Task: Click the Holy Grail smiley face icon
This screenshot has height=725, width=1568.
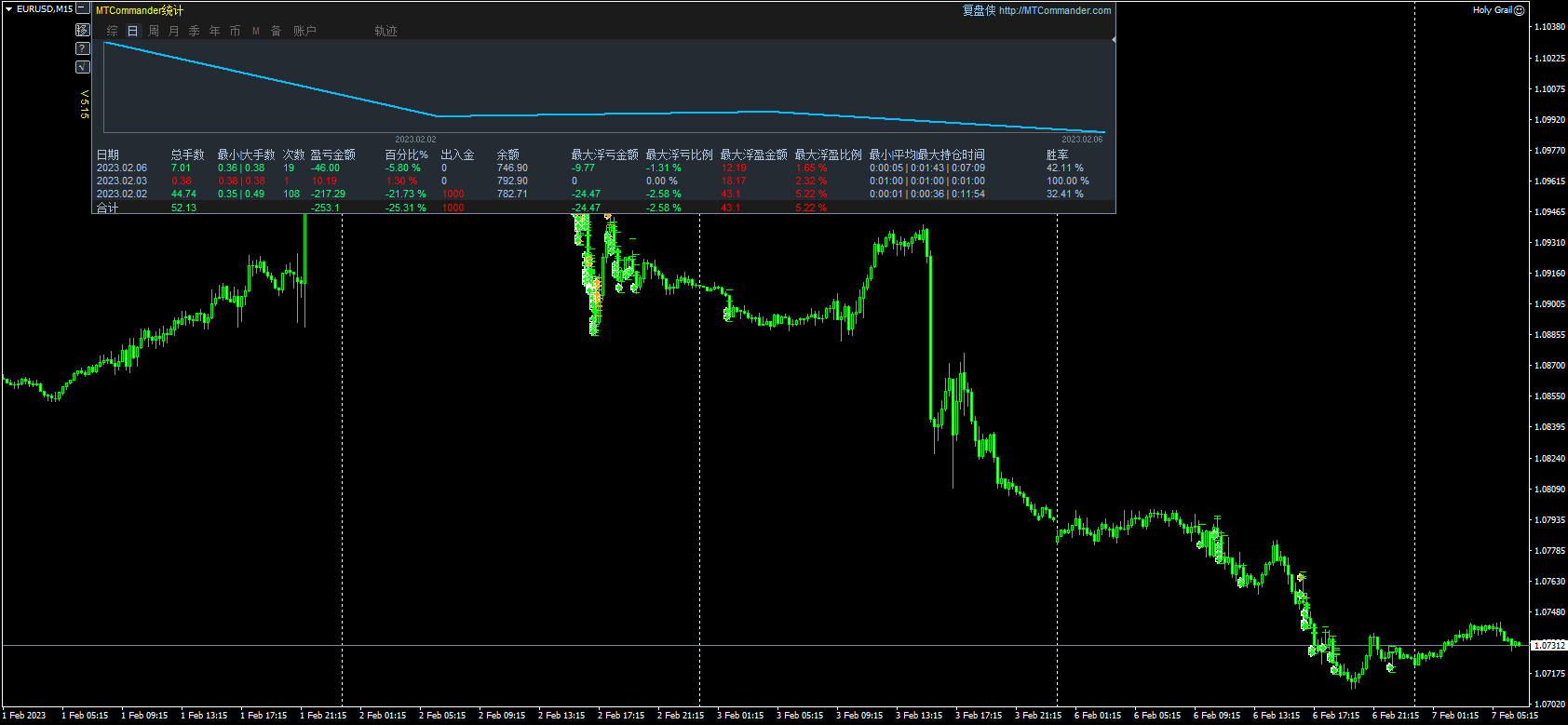Action: [x=1520, y=10]
